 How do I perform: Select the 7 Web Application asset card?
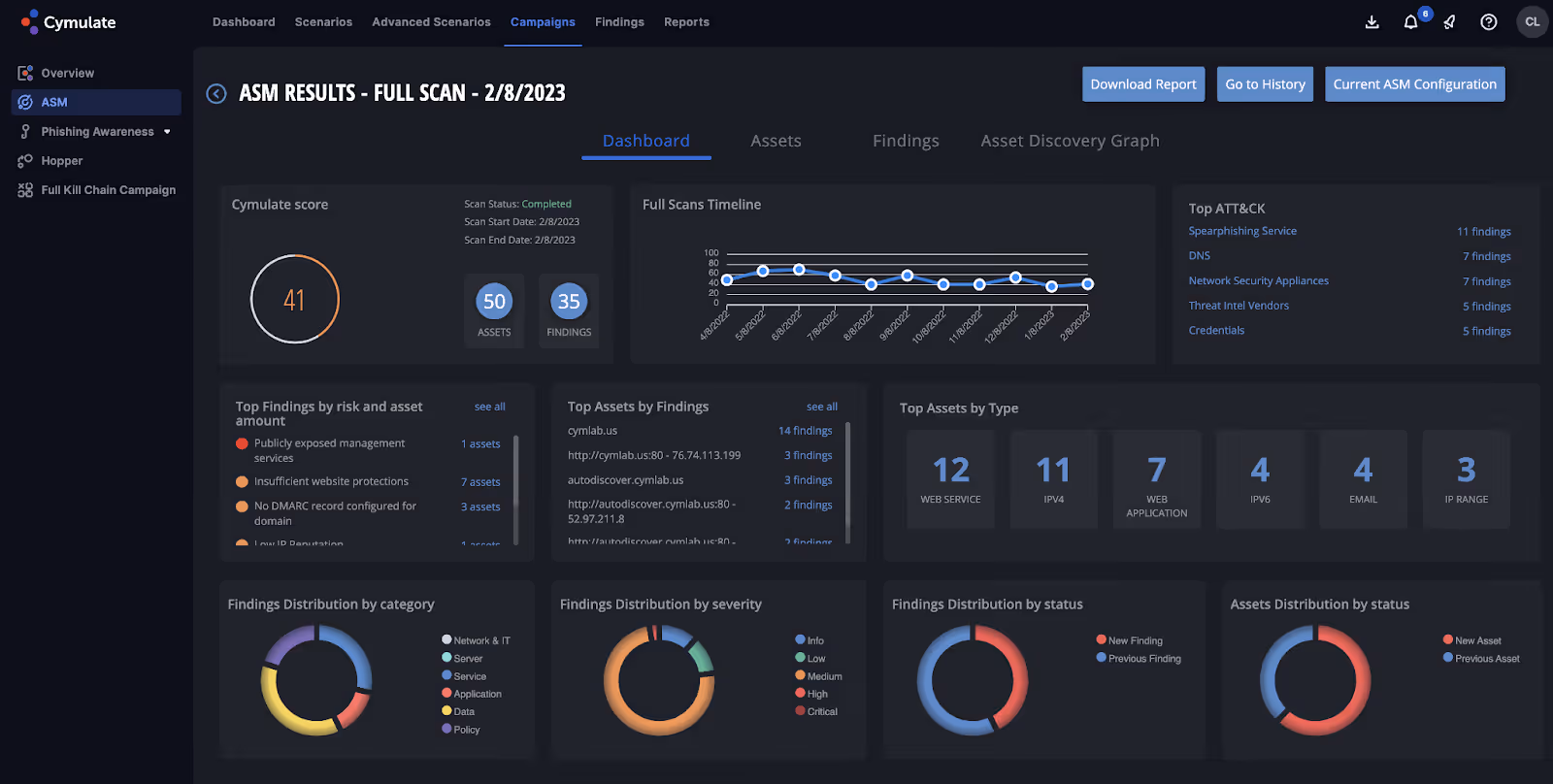[1157, 479]
